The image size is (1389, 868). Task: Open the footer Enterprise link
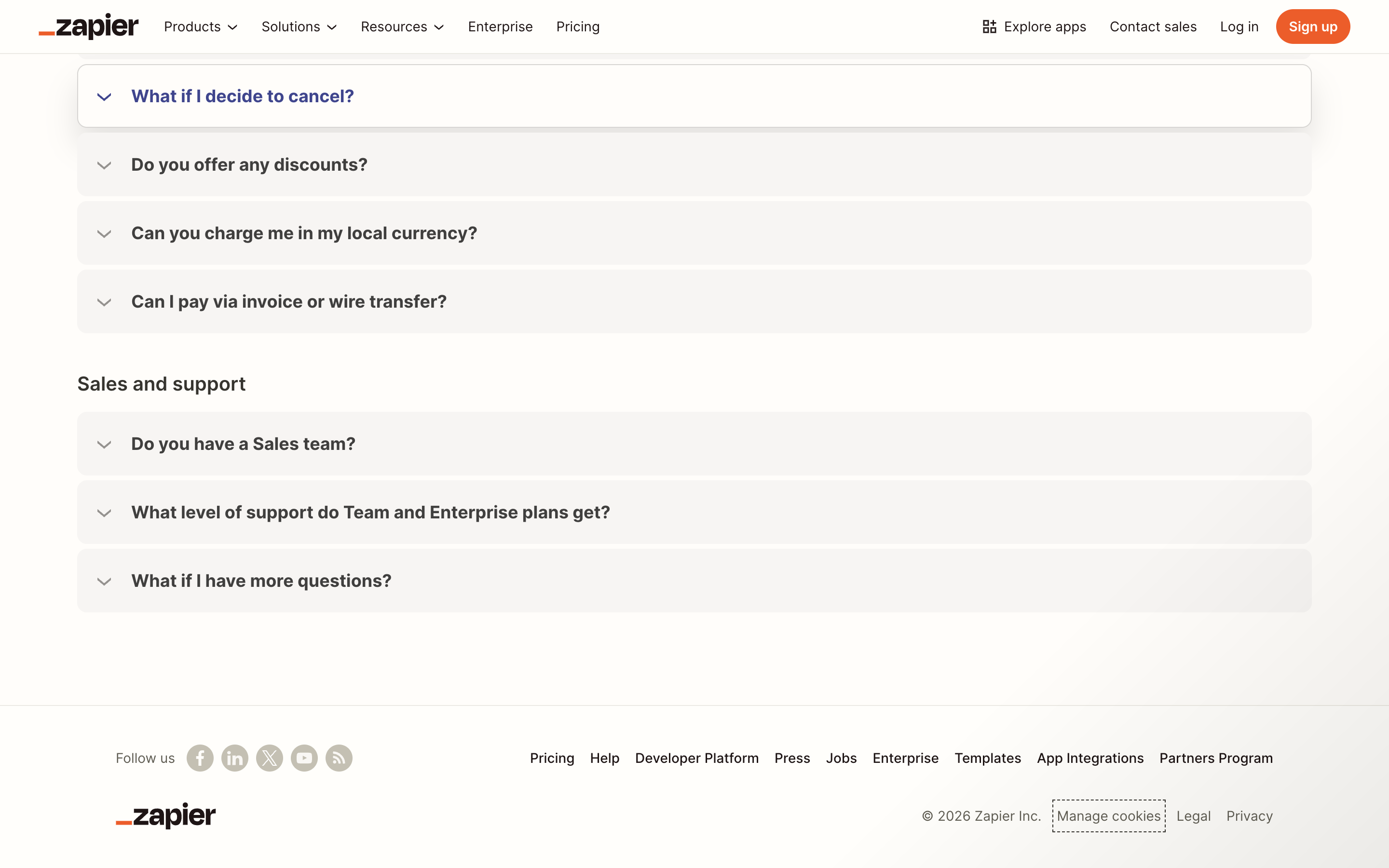[x=905, y=758]
